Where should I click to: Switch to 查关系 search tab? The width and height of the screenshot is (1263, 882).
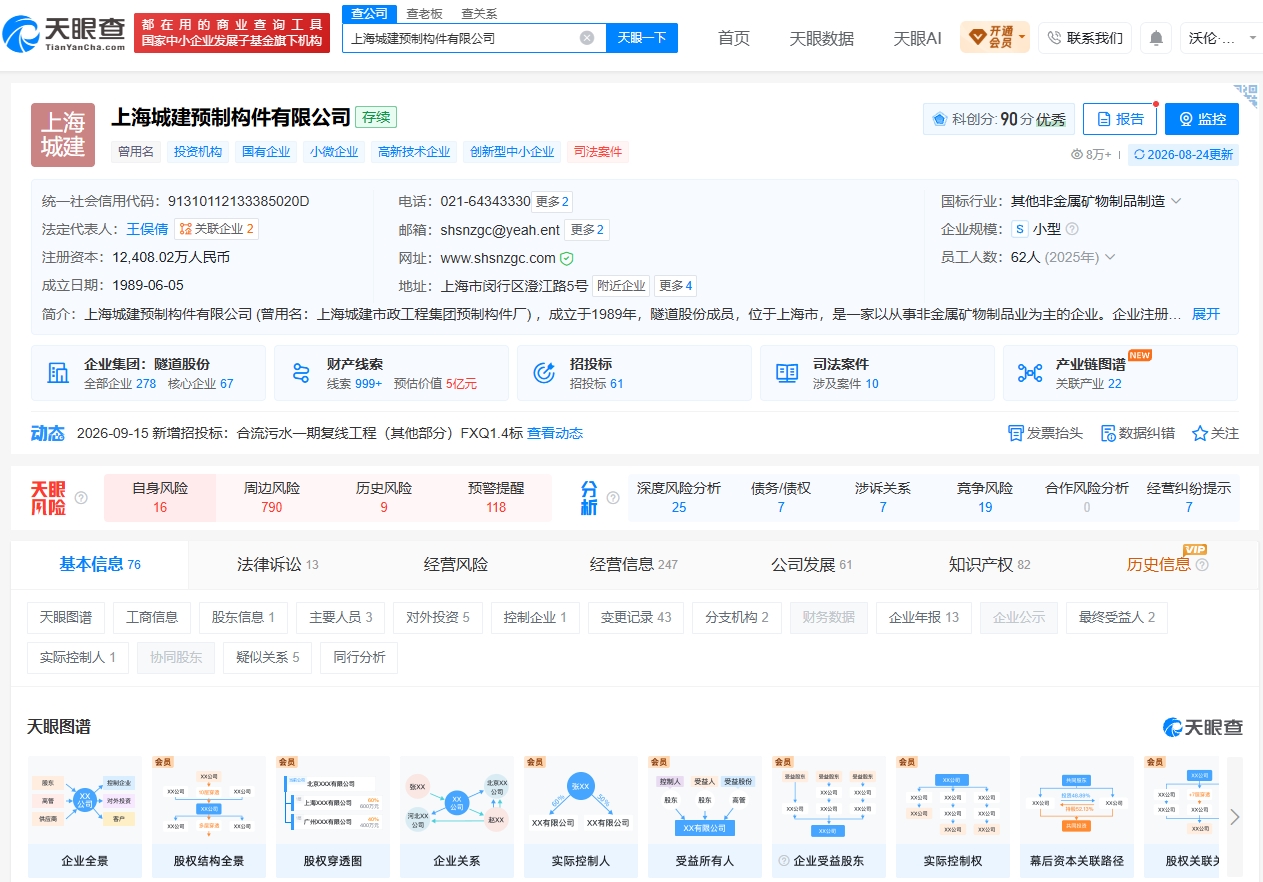point(478,13)
